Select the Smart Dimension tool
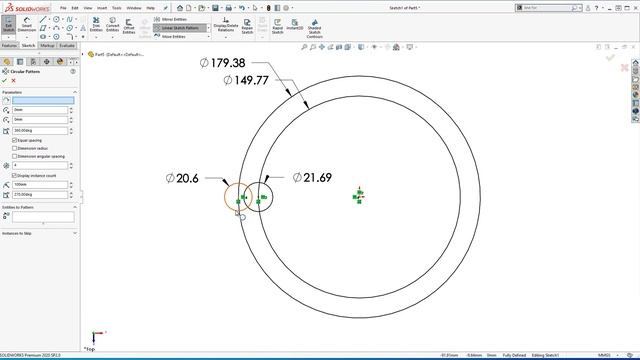Screen dimensions: 640x360 [x=27, y=24]
